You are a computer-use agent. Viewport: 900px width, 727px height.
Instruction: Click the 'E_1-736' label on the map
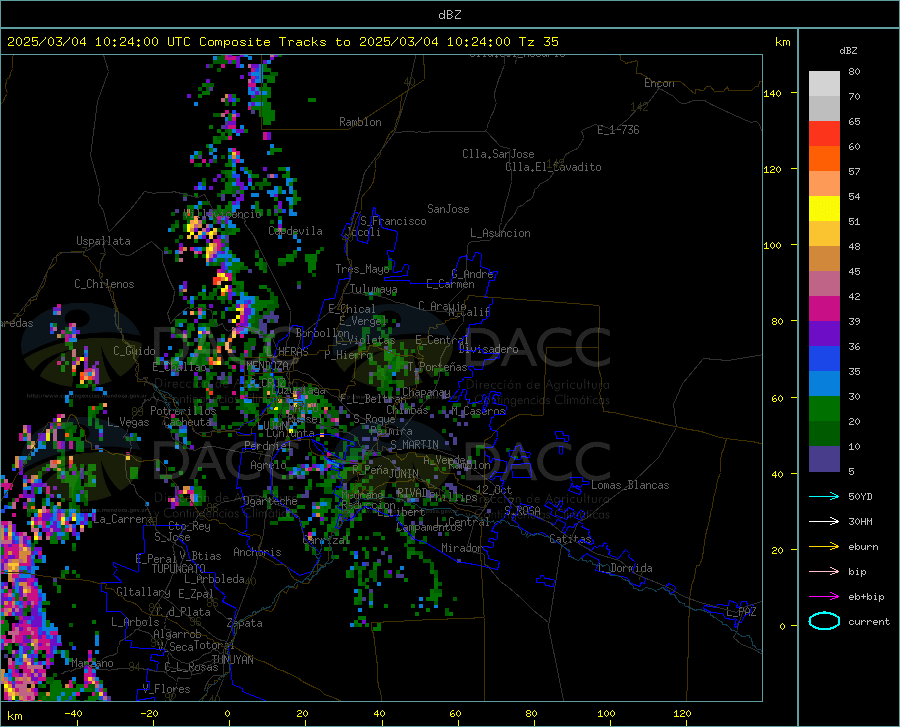click(618, 130)
